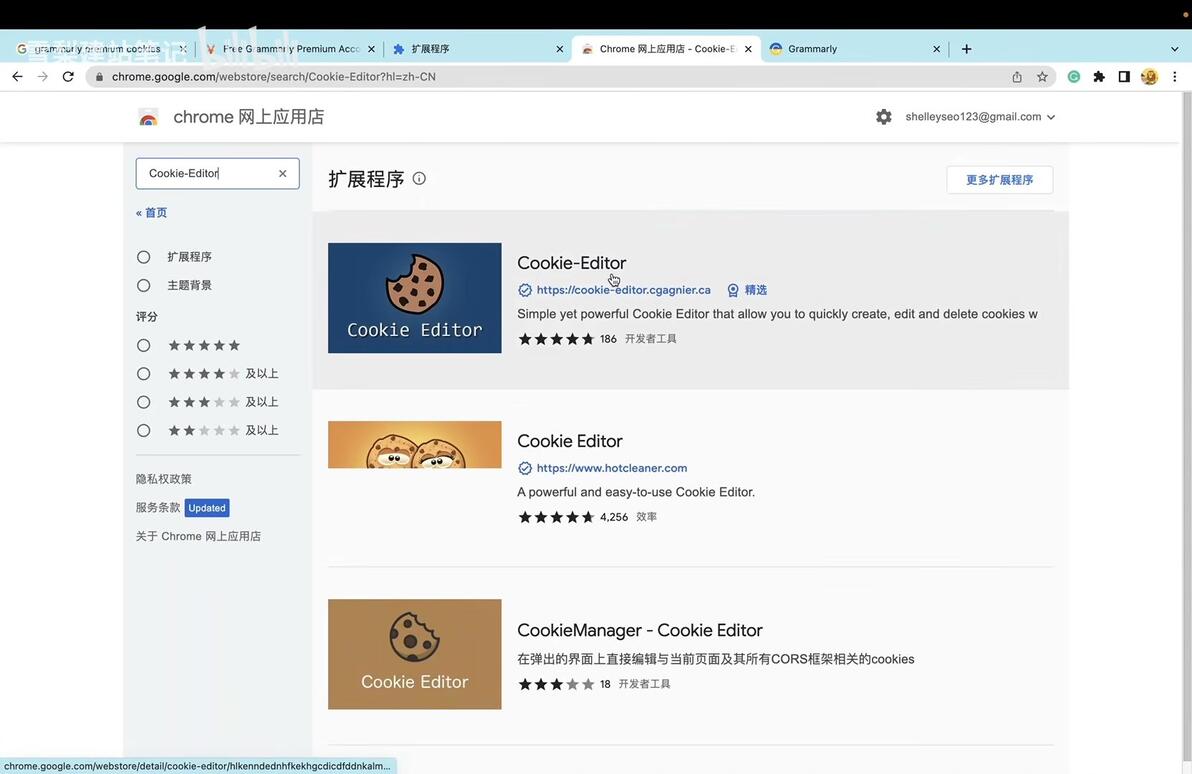Reload the current page
The height and width of the screenshot is (774, 1192).
(68, 77)
